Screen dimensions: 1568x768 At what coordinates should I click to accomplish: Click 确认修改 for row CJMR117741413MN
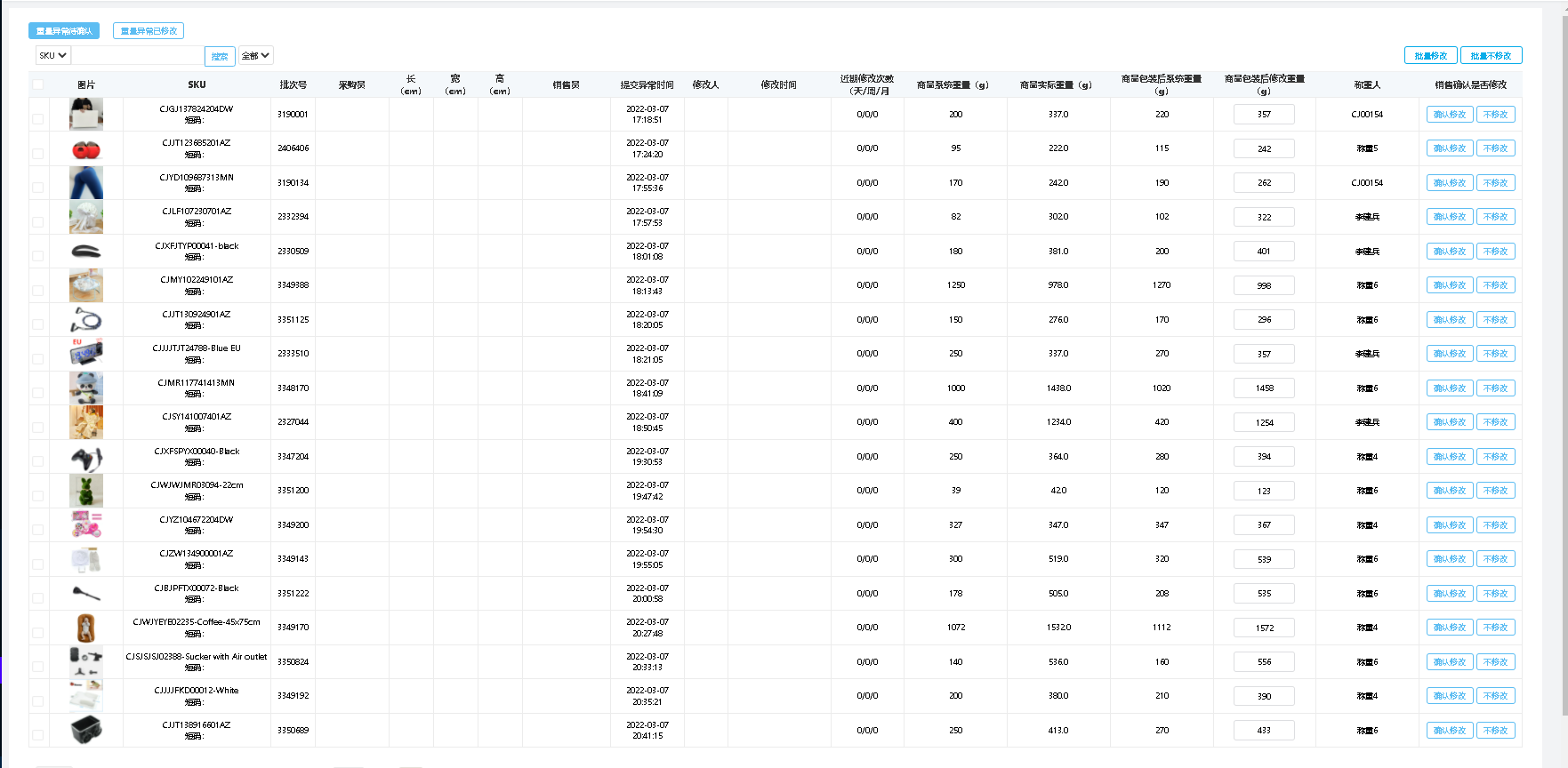1450,388
